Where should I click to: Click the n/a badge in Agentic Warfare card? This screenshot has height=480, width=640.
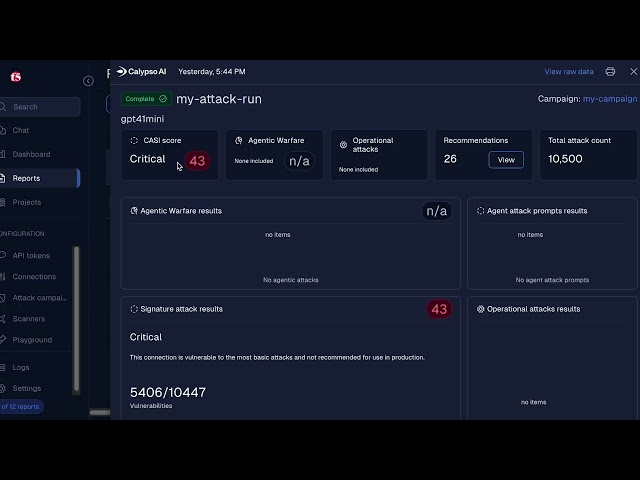coord(299,161)
